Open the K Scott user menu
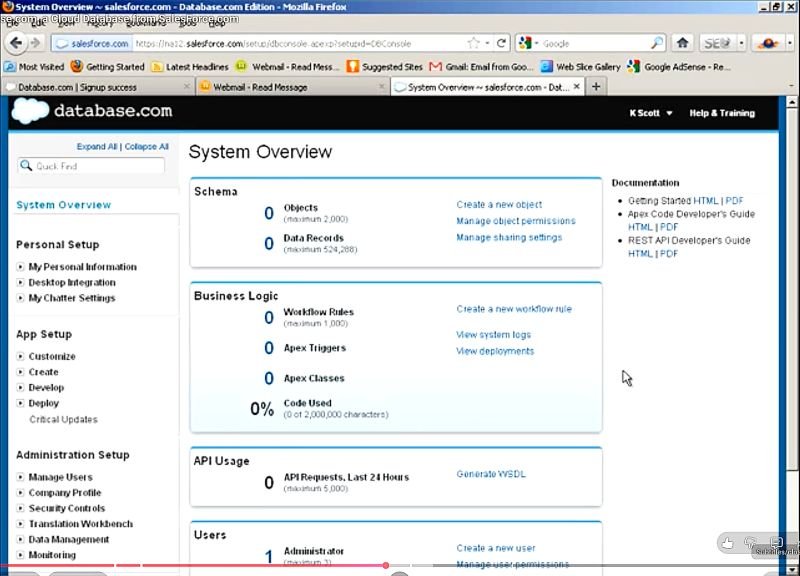This screenshot has height=576, width=800. (x=650, y=113)
